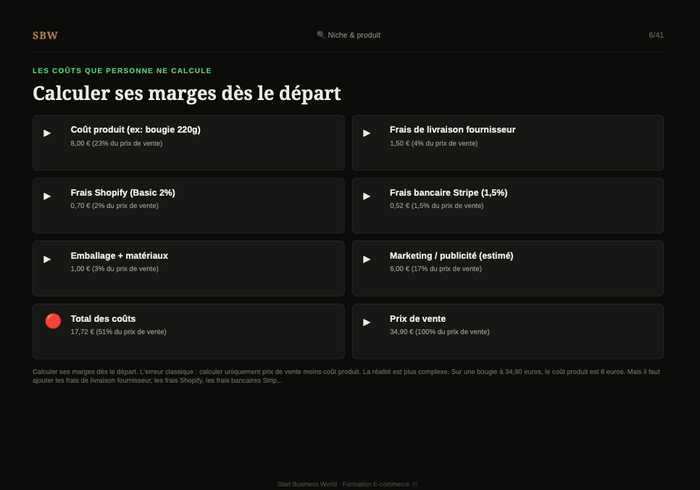Click the arrow icon beside Frais bancaire Stripe
The height and width of the screenshot is (490, 700).
click(367, 196)
